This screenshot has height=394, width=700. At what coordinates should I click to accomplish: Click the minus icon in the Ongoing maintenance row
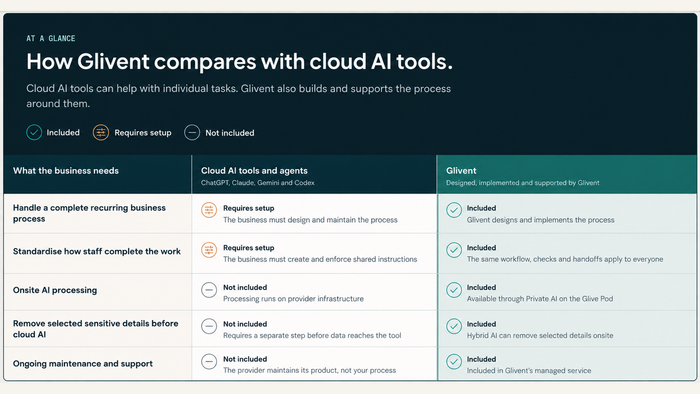pos(209,361)
